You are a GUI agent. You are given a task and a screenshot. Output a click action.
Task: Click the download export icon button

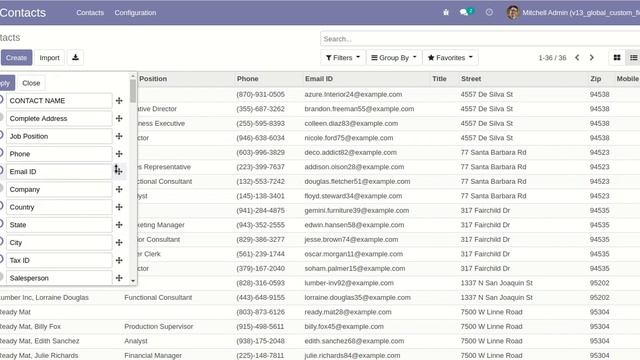(x=75, y=58)
